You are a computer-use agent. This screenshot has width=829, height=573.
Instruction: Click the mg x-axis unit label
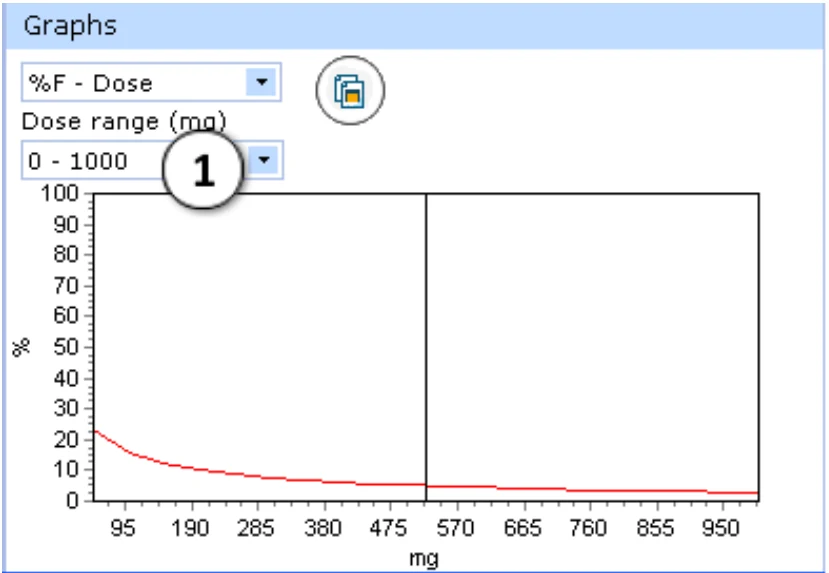tap(424, 558)
